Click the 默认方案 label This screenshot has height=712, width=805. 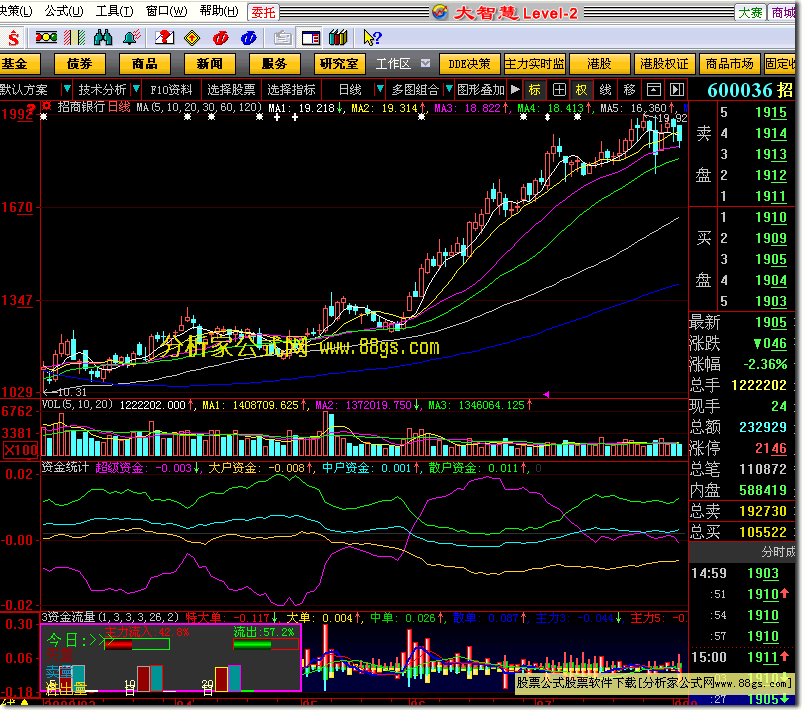click(24, 90)
